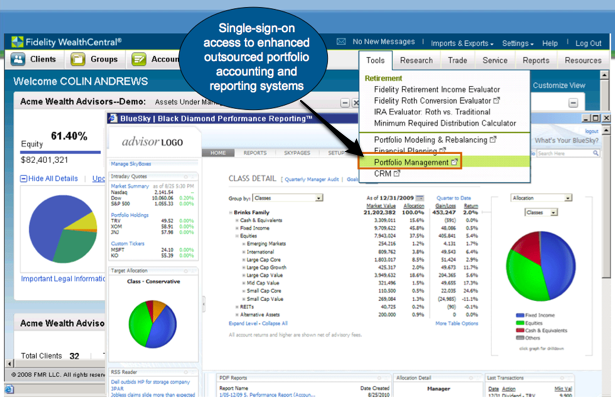Open the Clients icon in the toolbar
615x399 pixels.
click(x=18, y=59)
